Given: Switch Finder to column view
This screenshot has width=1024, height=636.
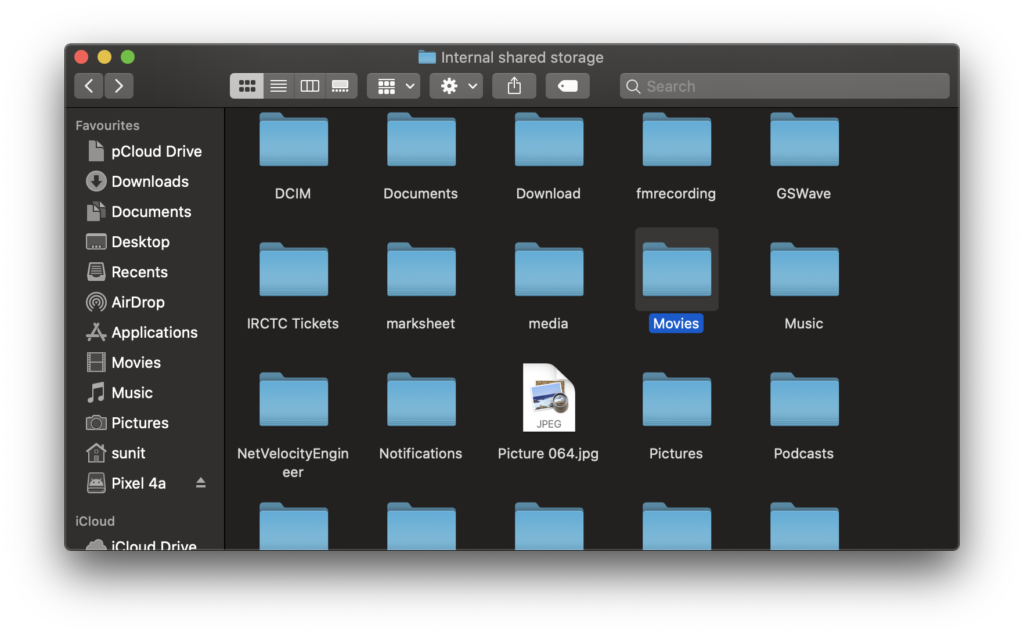Looking at the screenshot, I should (309, 85).
